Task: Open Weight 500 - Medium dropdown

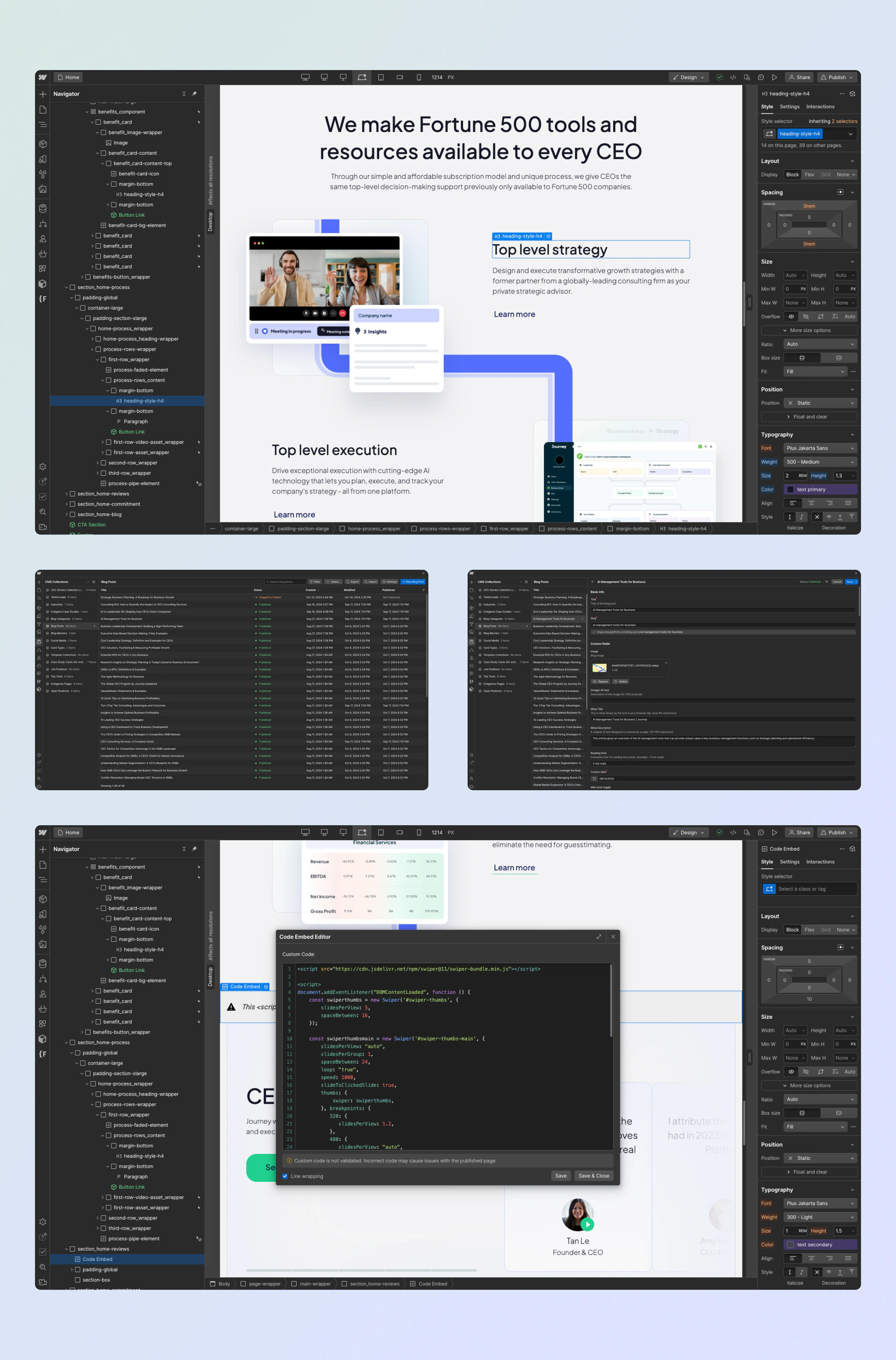Action: pos(820,462)
